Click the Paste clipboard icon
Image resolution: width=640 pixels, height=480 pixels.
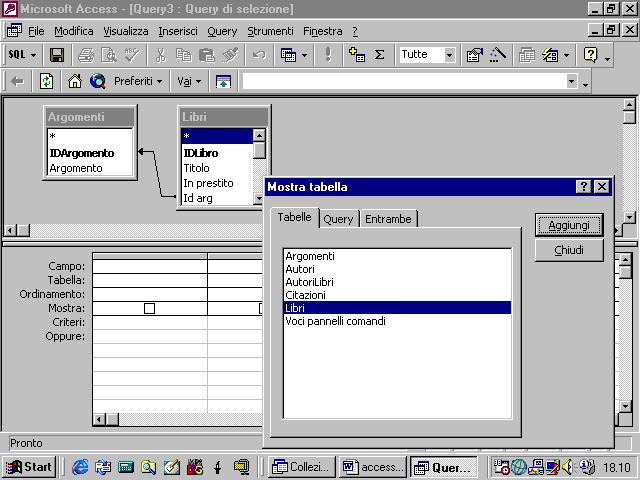pos(207,55)
